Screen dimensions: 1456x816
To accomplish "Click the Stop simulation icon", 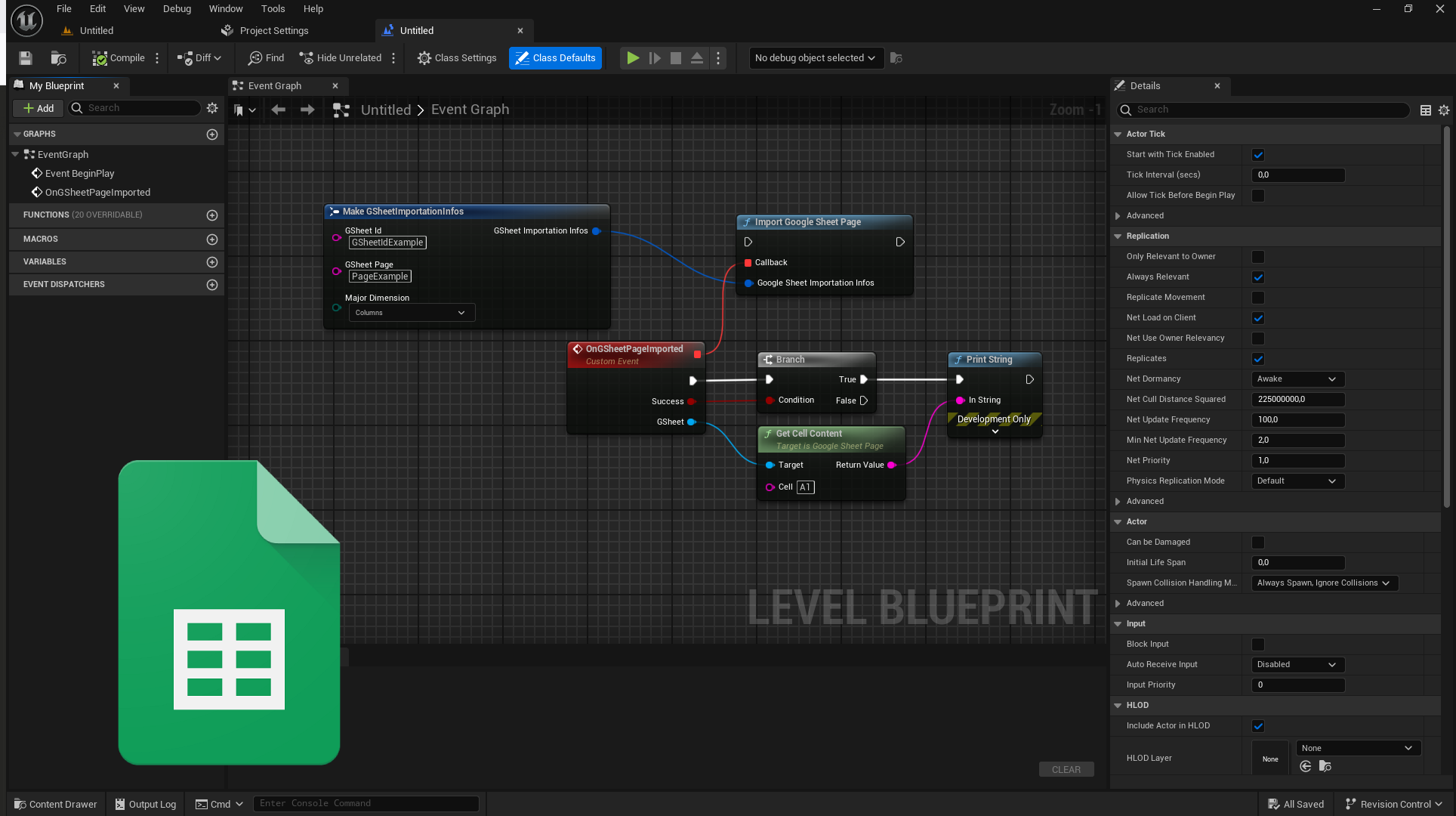I will 676,58.
